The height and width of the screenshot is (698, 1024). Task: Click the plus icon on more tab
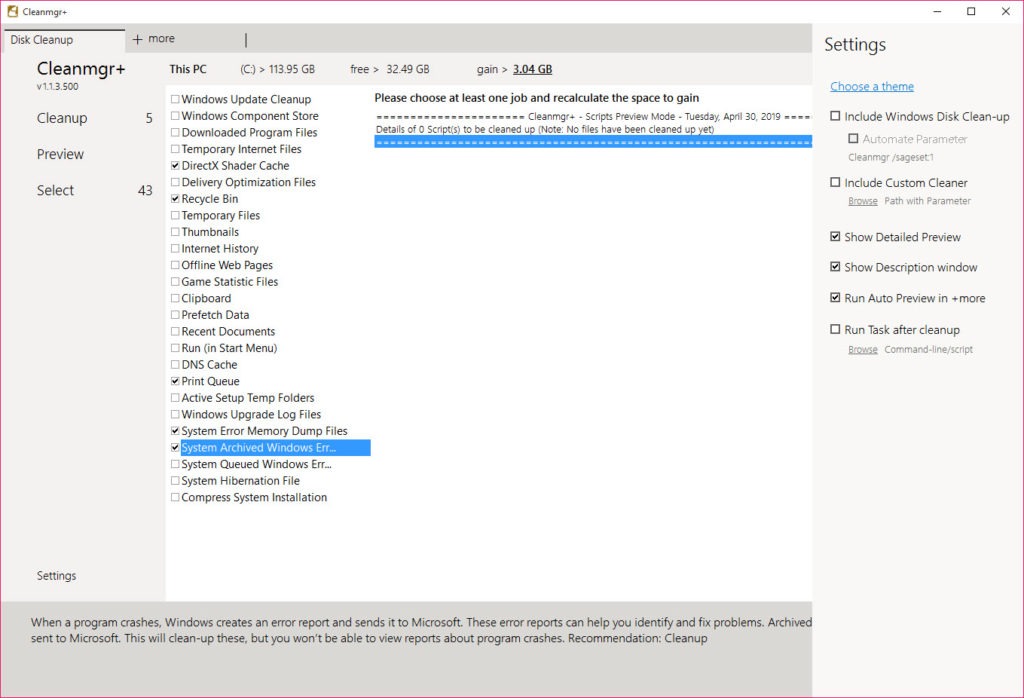point(137,39)
